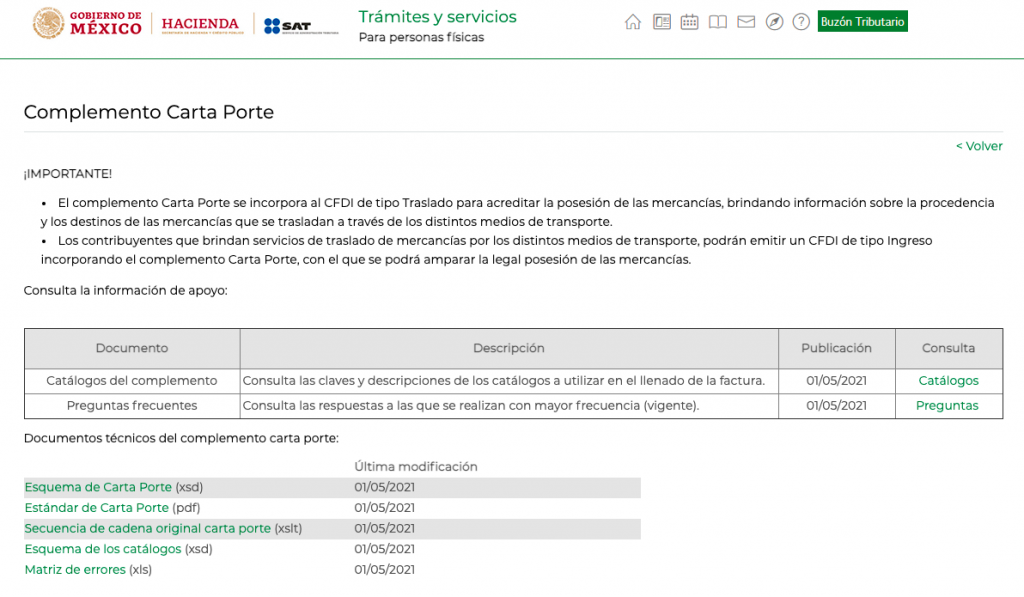Image resolution: width=1024 pixels, height=597 pixels.
Task: Open the news page icon
Action: click(662, 22)
